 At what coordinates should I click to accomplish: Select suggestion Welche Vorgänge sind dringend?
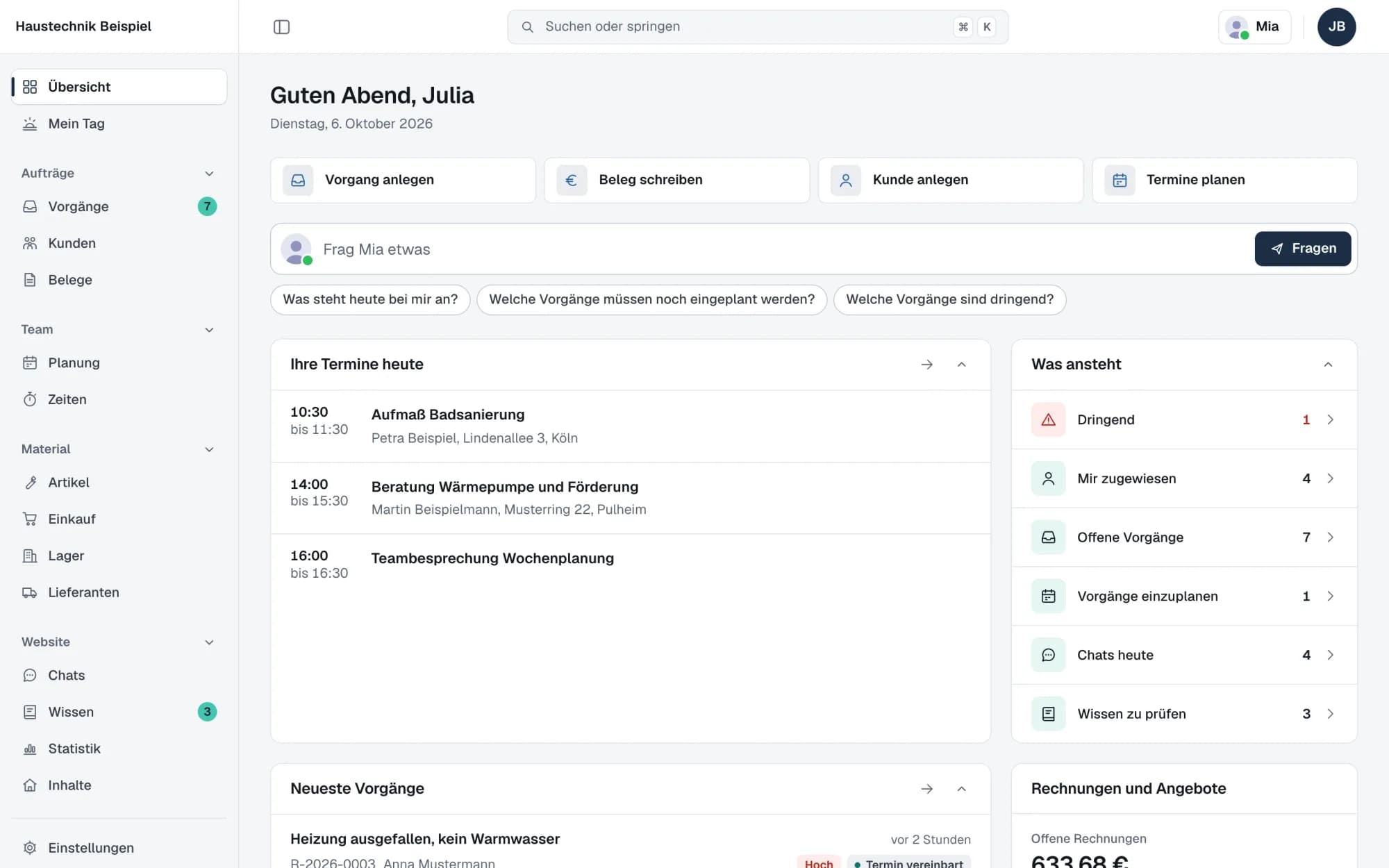(x=949, y=299)
